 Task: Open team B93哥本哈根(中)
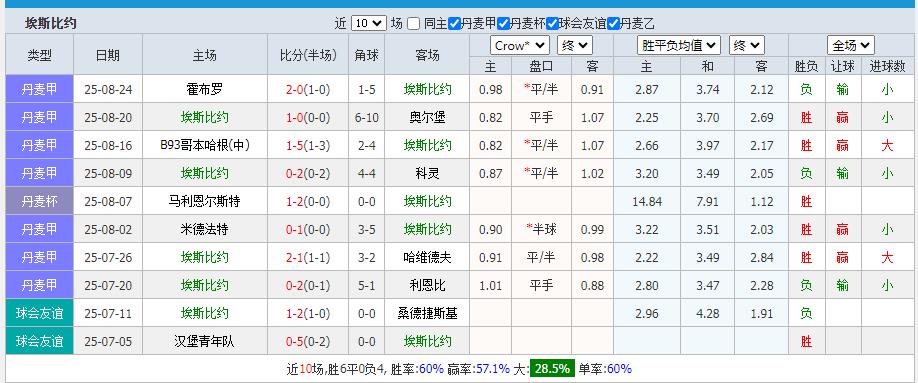tap(204, 145)
